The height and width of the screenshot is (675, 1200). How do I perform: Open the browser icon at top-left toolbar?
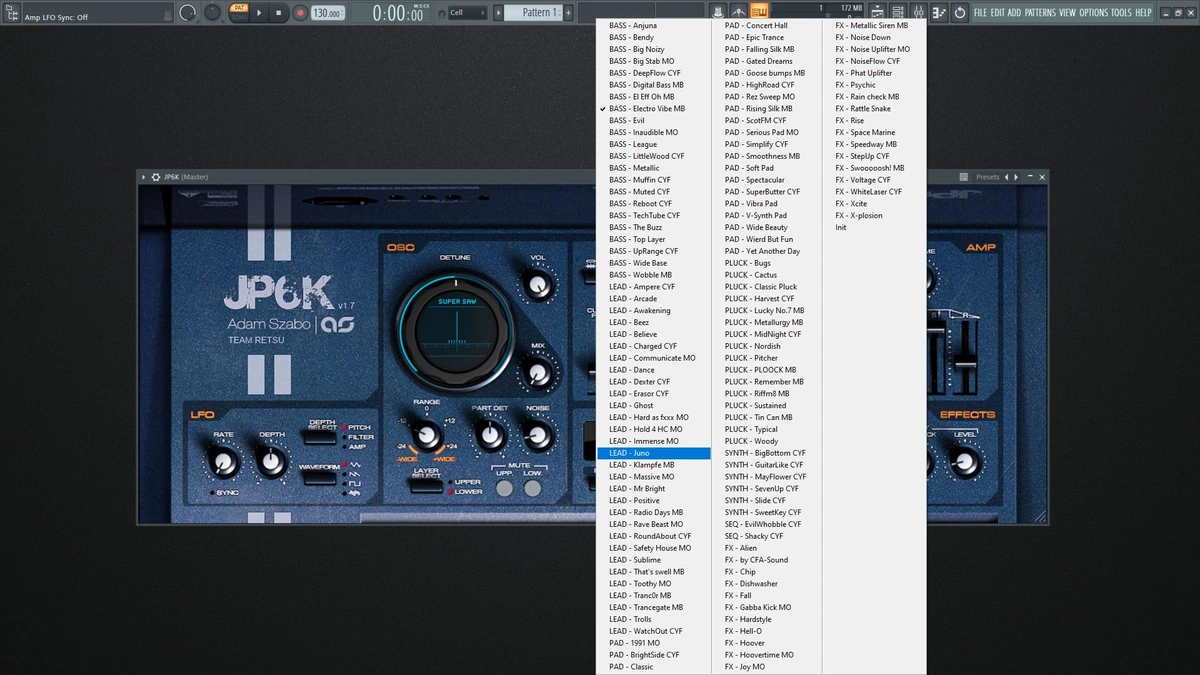pos(12,13)
